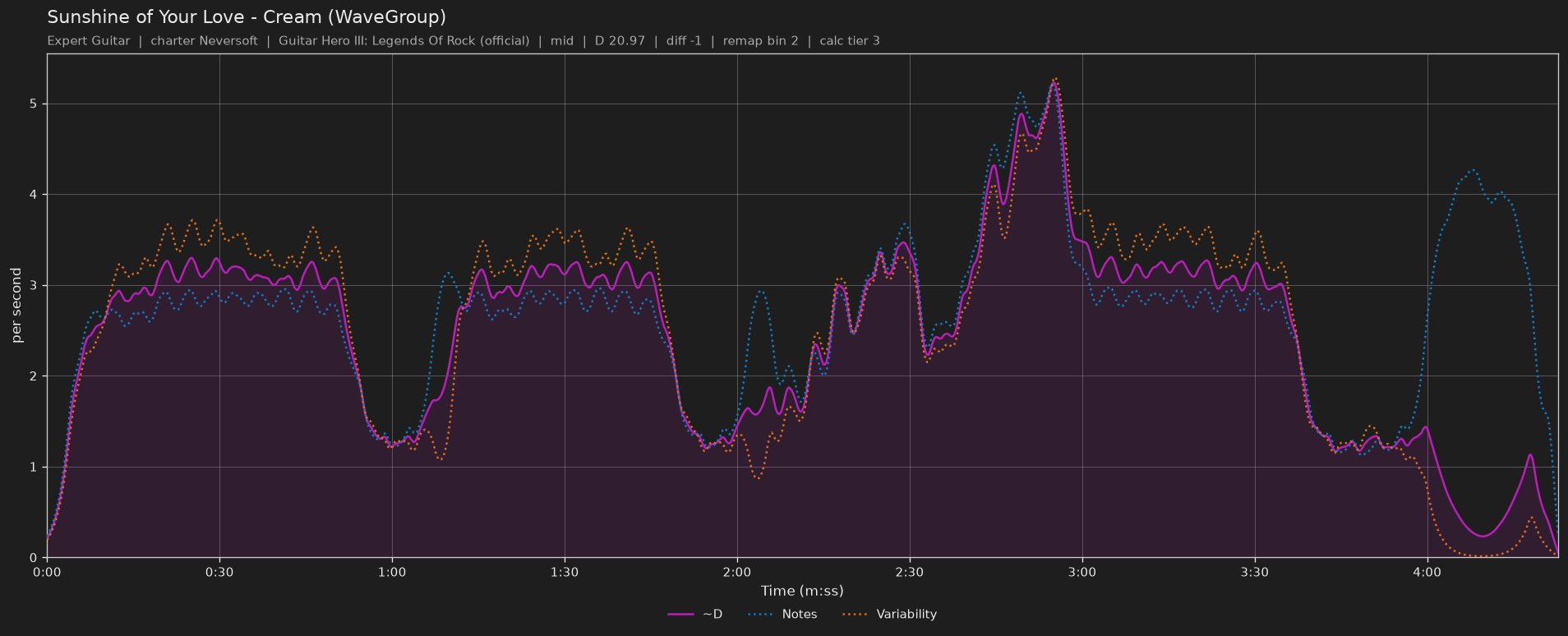The image size is (1568, 636).
Task: Click the chart title "Sunshine of Your Love - Cream (WaveGroup)"
Action: point(247,17)
